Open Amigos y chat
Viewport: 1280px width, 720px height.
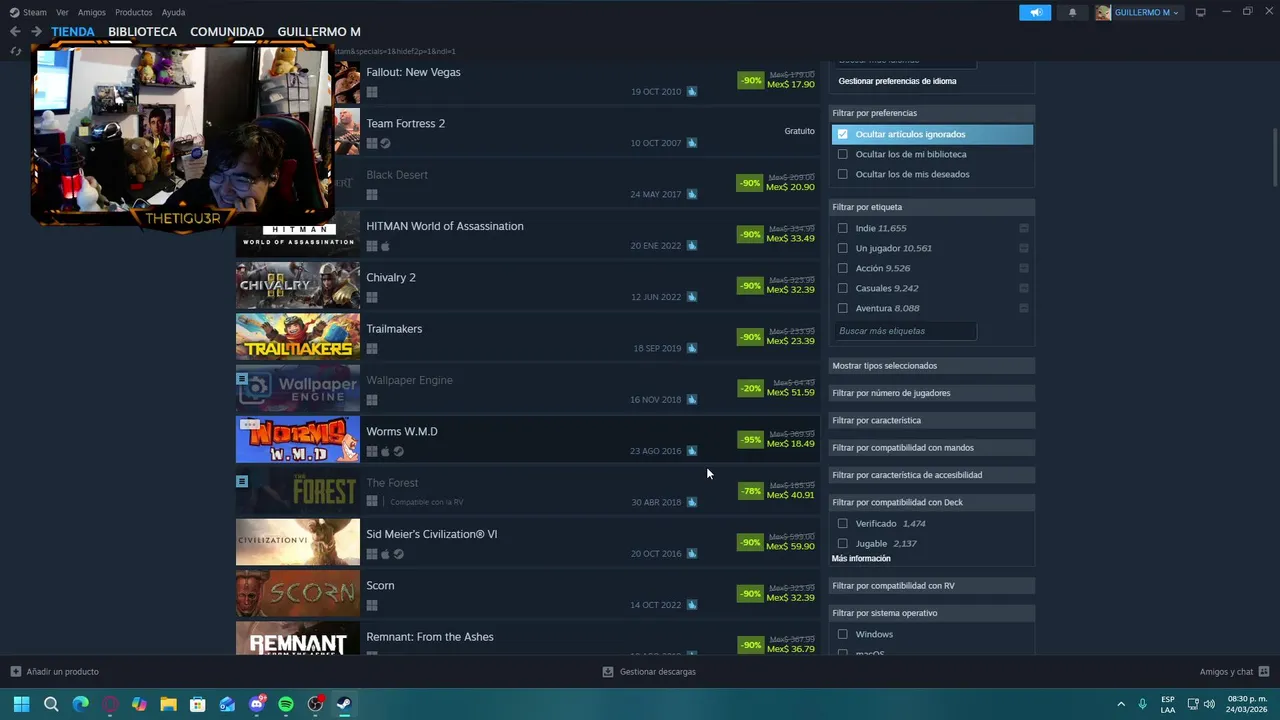(x=1226, y=672)
